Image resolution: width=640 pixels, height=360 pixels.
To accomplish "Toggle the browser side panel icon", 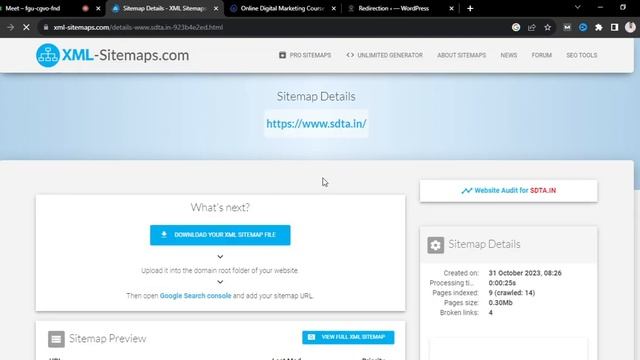I will point(614,27).
